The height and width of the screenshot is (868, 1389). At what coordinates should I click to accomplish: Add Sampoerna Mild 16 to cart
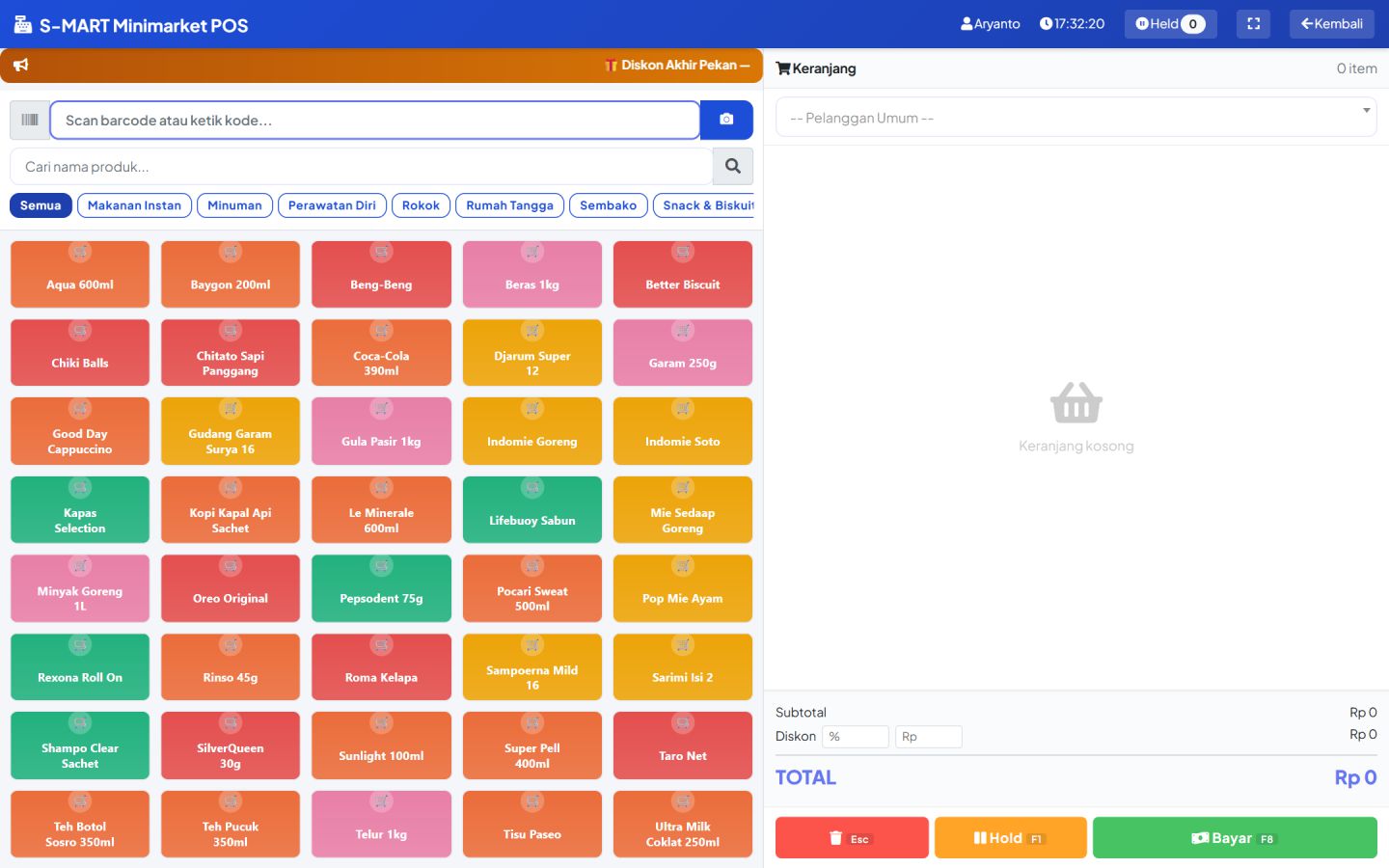click(532, 667)
